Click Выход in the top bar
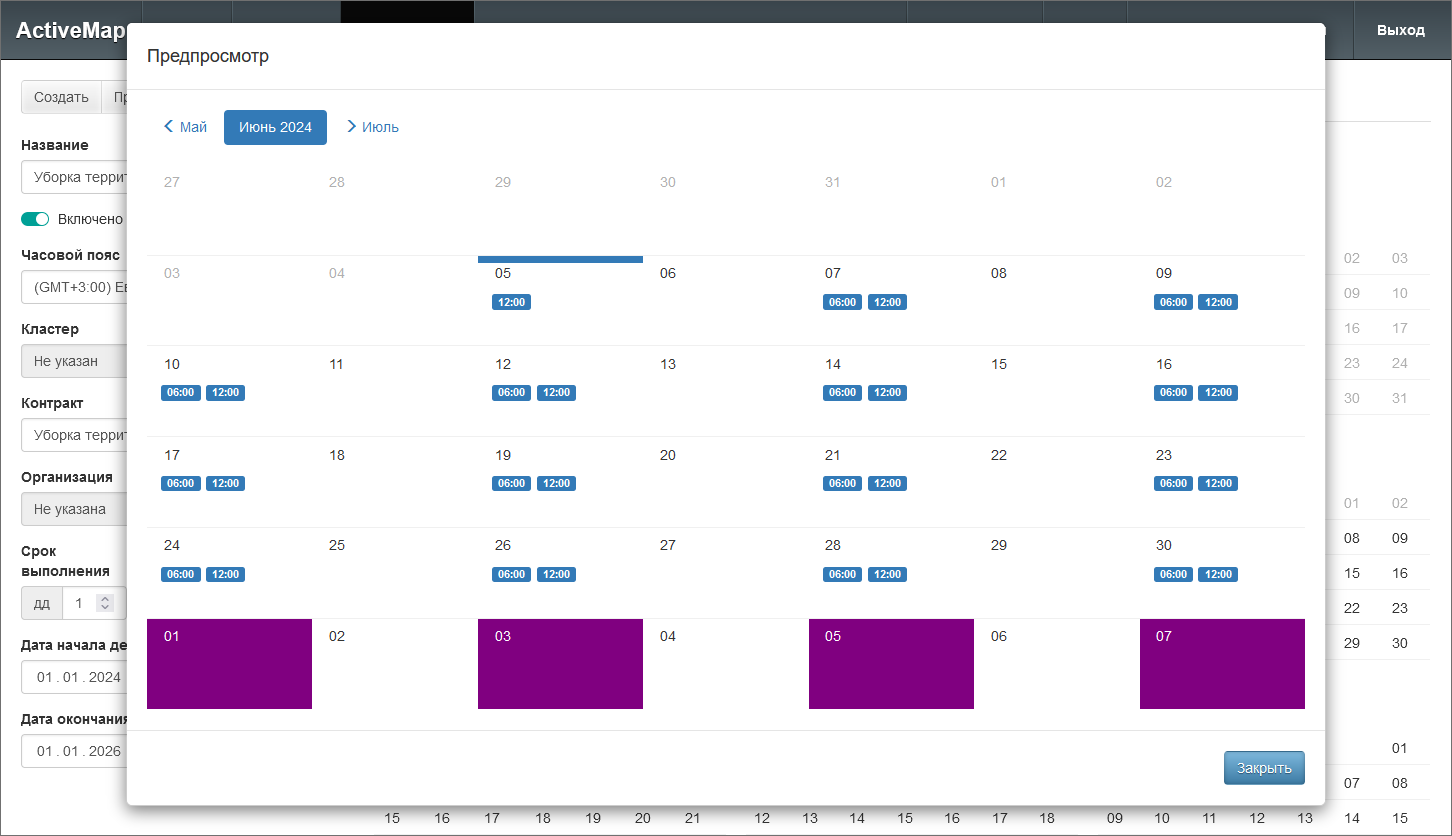 pyautogui.click(x=1400, y=30)
